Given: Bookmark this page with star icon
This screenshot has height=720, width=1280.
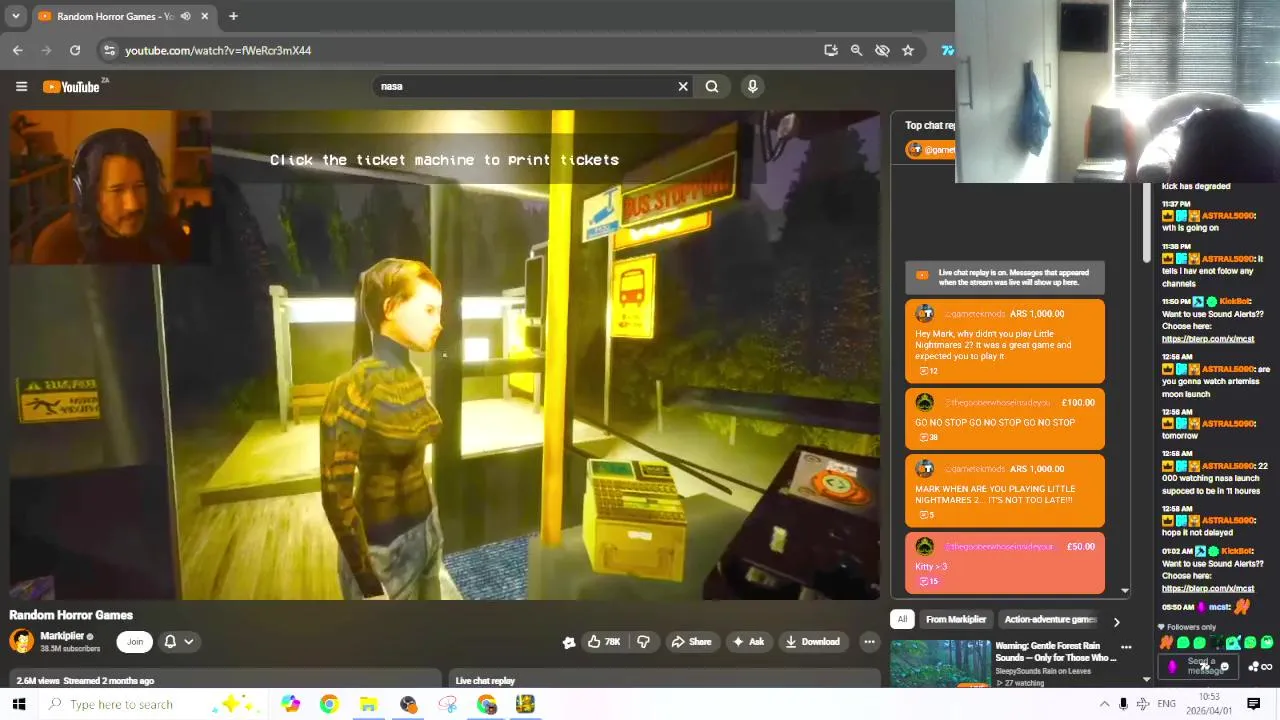Looking at the screenshot, I should tap(908, 50).
